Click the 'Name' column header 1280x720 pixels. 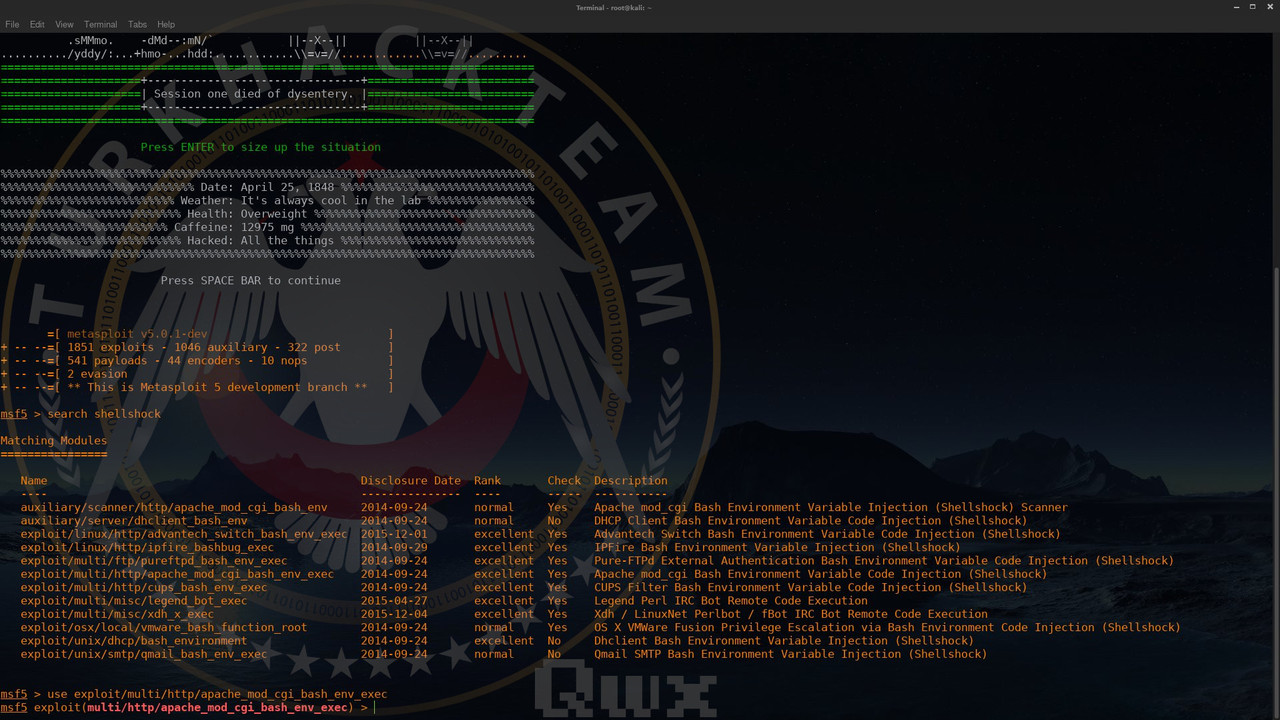[x=34, y=481]
